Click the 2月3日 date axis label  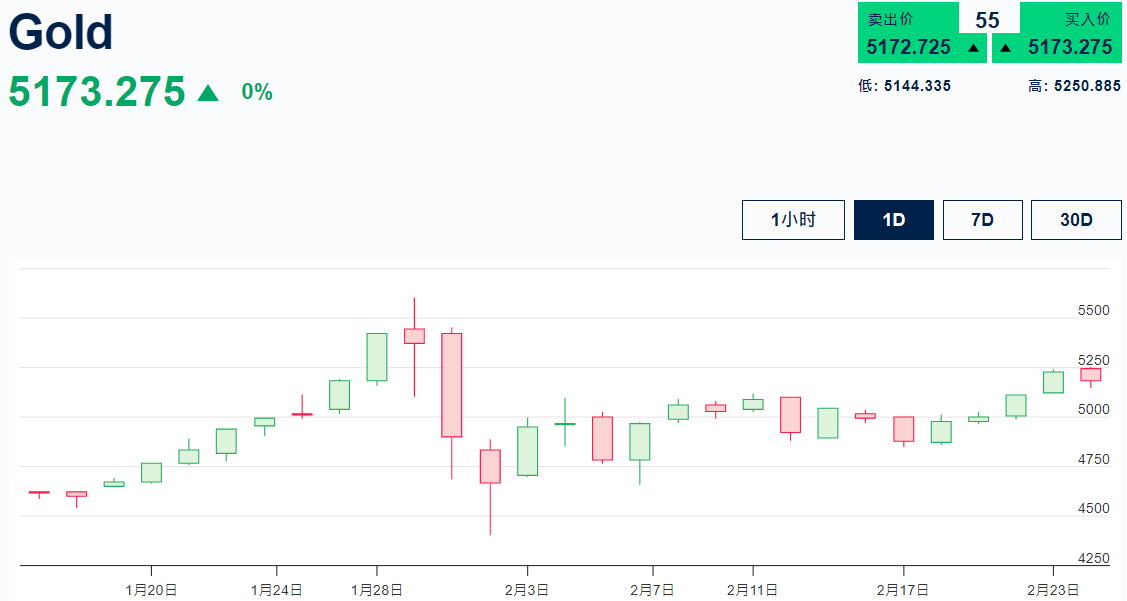click(x=526, y=590)
